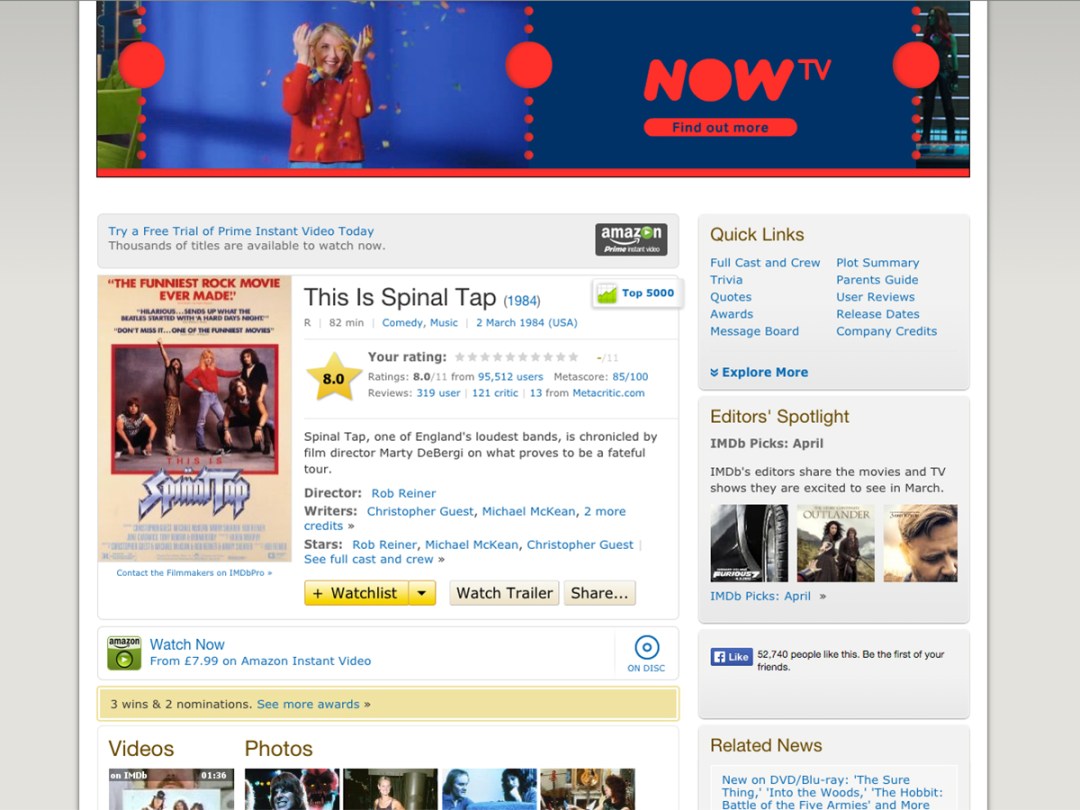The height and width of the screenshot is (810, 1080).
Task: Open the Plot Summary quick link
Action: 878,262
